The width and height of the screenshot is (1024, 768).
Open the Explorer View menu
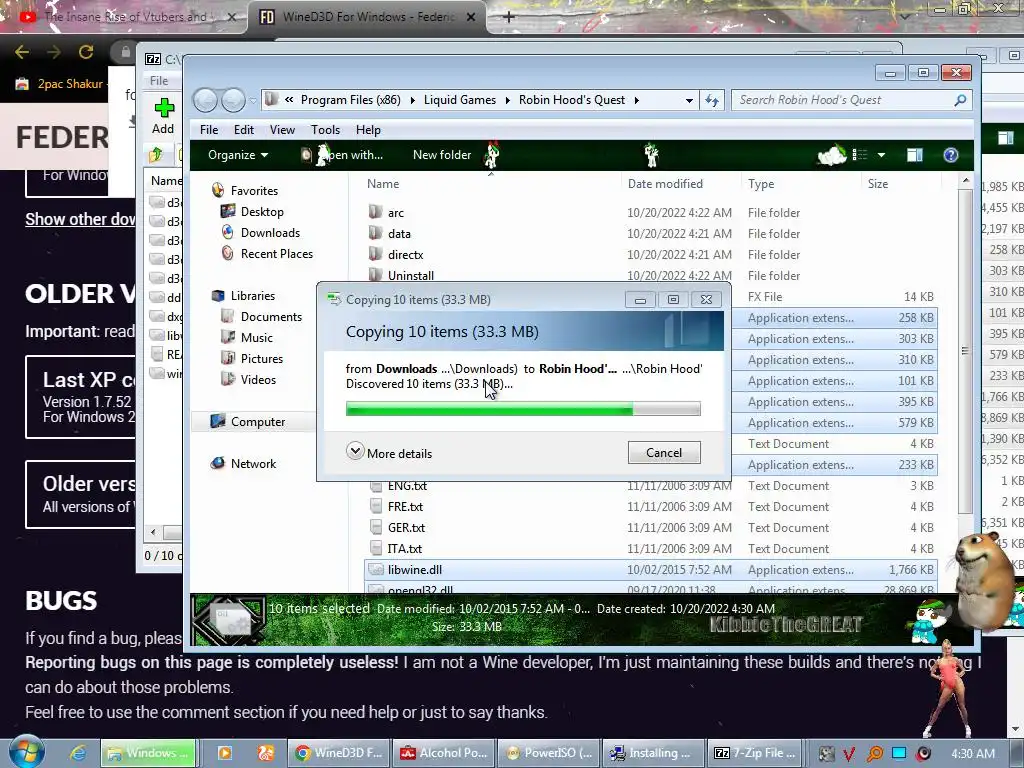[x=282, y=130]
